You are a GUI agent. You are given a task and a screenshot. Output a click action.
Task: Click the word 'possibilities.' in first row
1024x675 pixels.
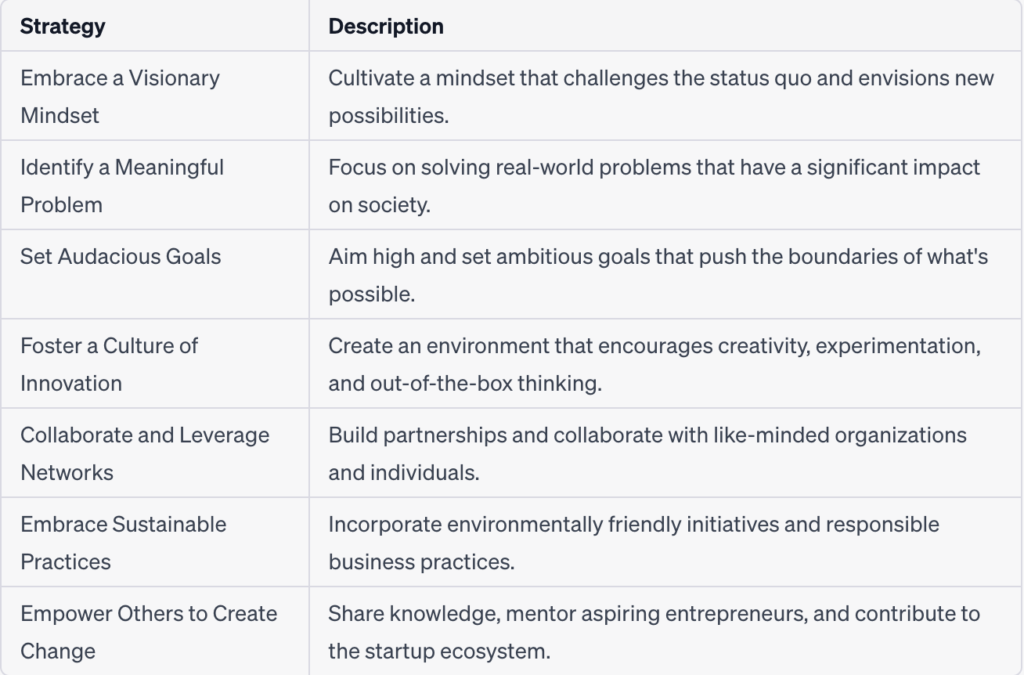click(389, 116)
